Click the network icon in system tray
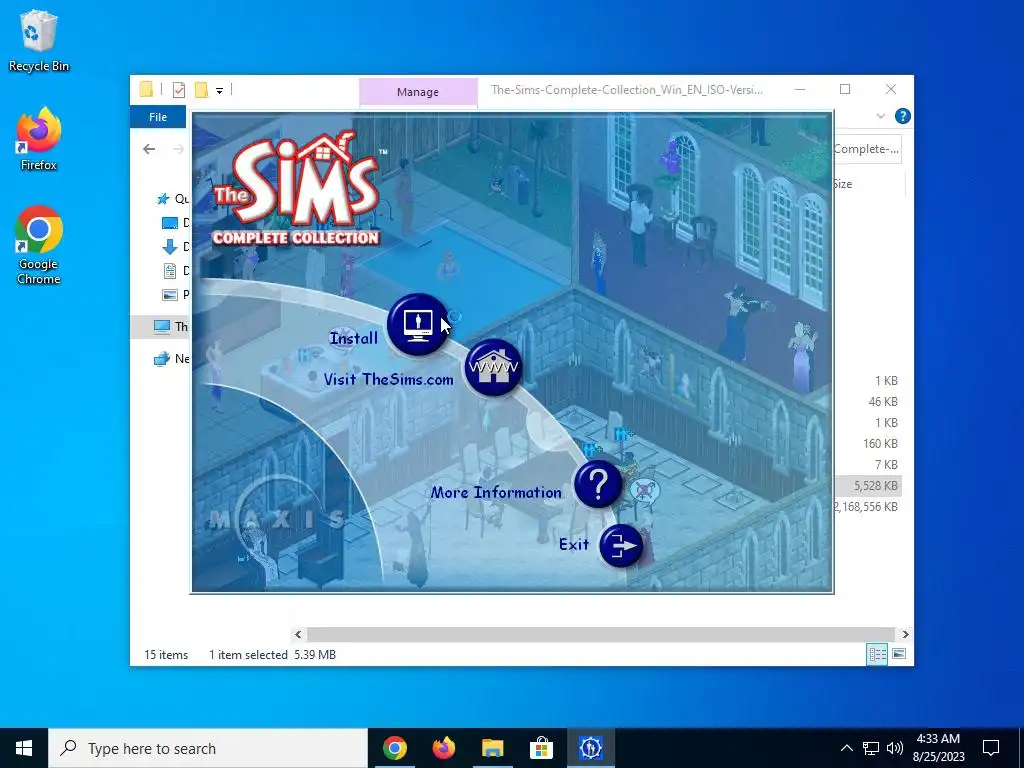The image size is (1024, 768). pos(871,748)
